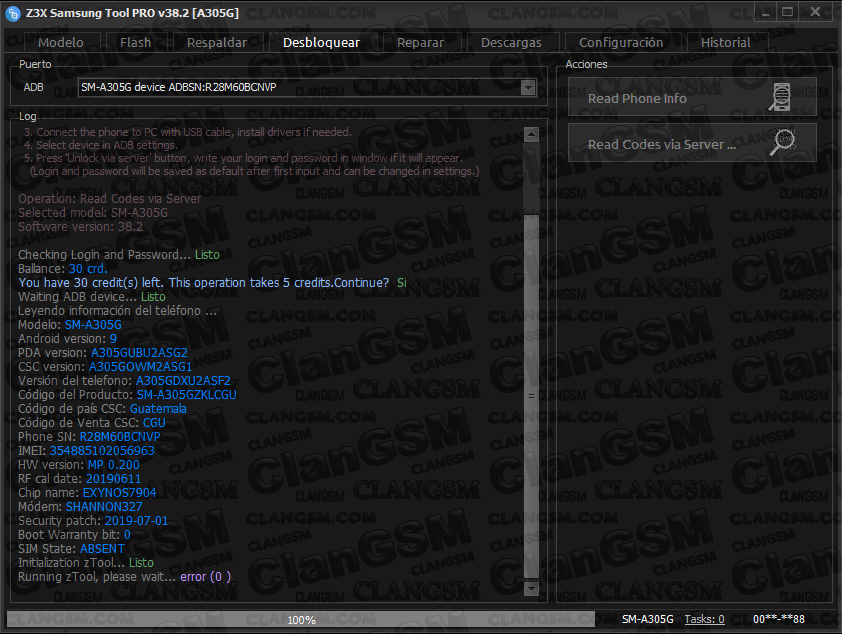Click CSC version A305GOWM2ASG1
Viewport: 842px width, 635px height.
[x=140, y=367]
